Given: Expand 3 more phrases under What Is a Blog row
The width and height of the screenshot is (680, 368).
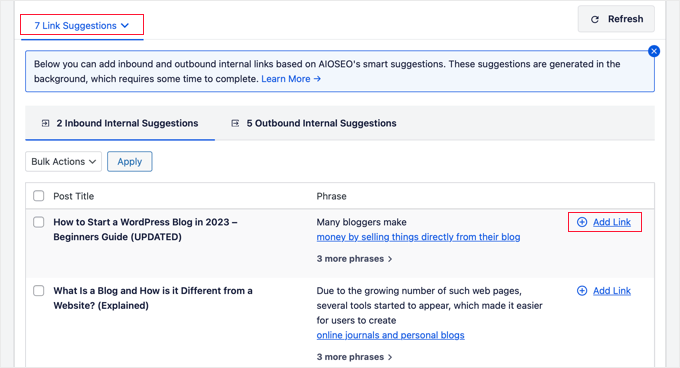Looking at the screenshot, I should pos(354,357).
